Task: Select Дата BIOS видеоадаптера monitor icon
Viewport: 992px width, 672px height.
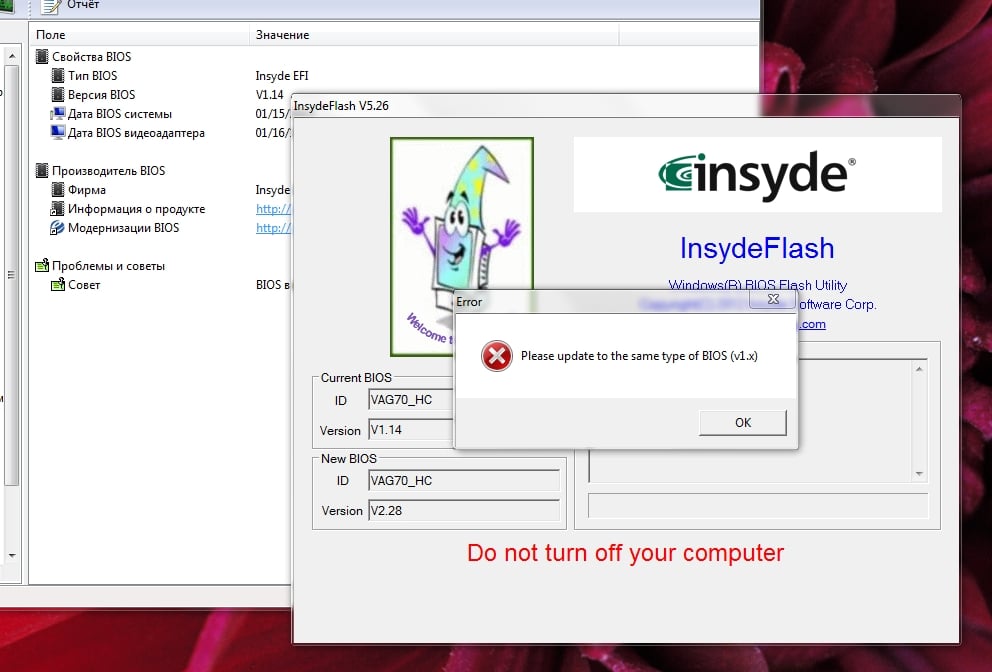Action: [x=58, y=133]
